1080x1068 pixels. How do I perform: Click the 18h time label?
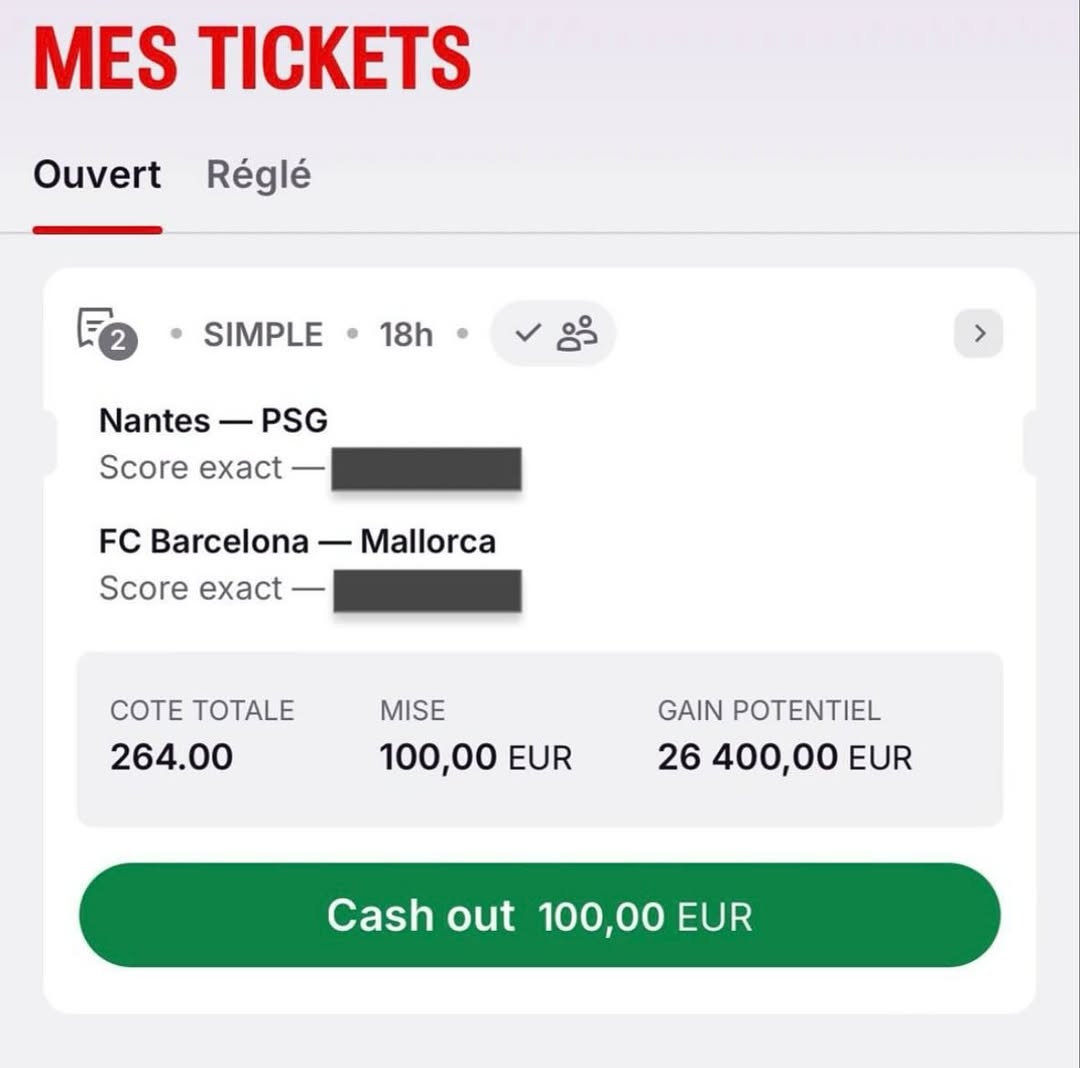(406, 335)
